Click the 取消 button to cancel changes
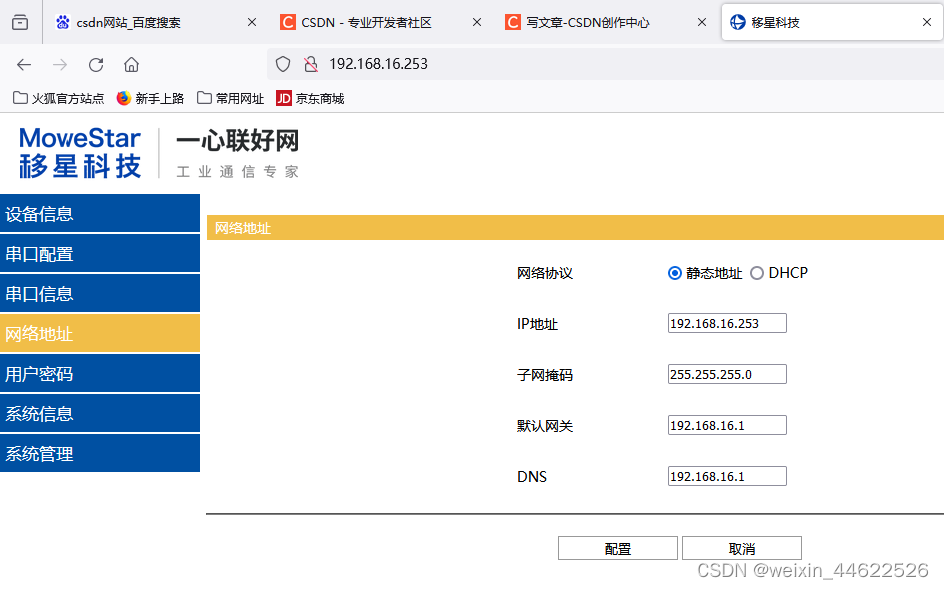This screenshot has height=589, width=944. click(x=741, y=547)
